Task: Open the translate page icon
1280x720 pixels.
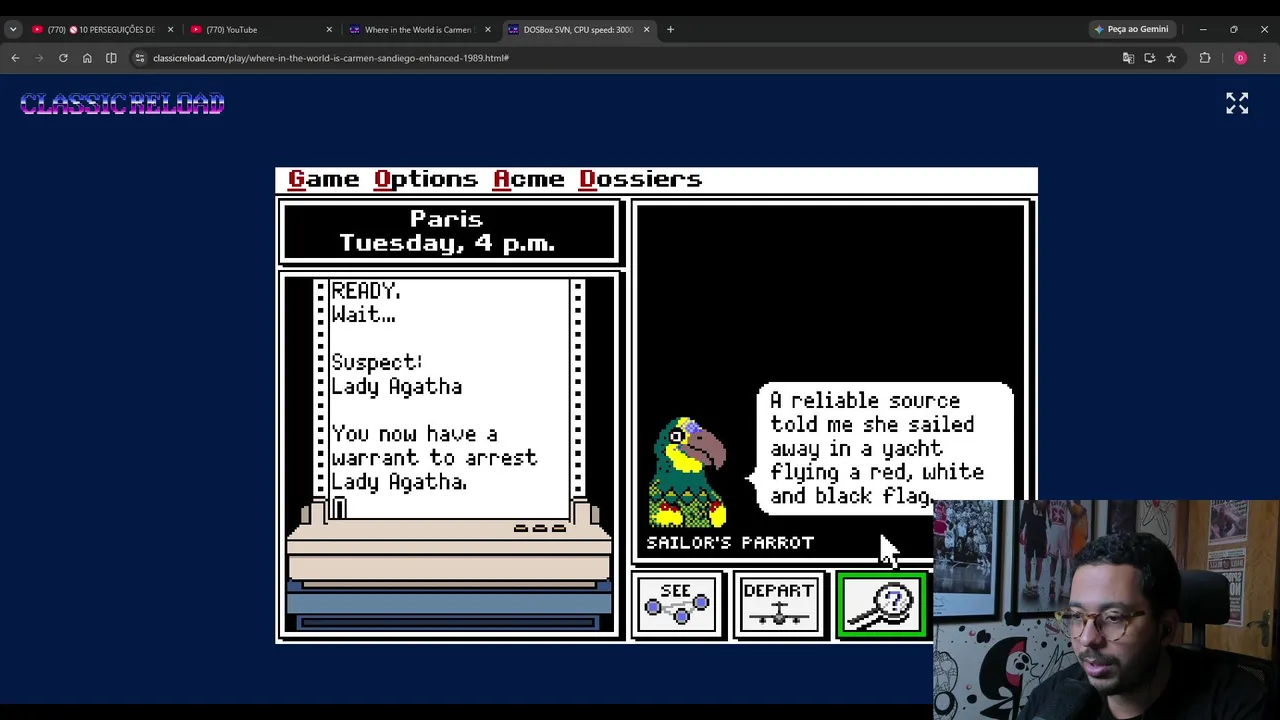Action: (1128, 58)
